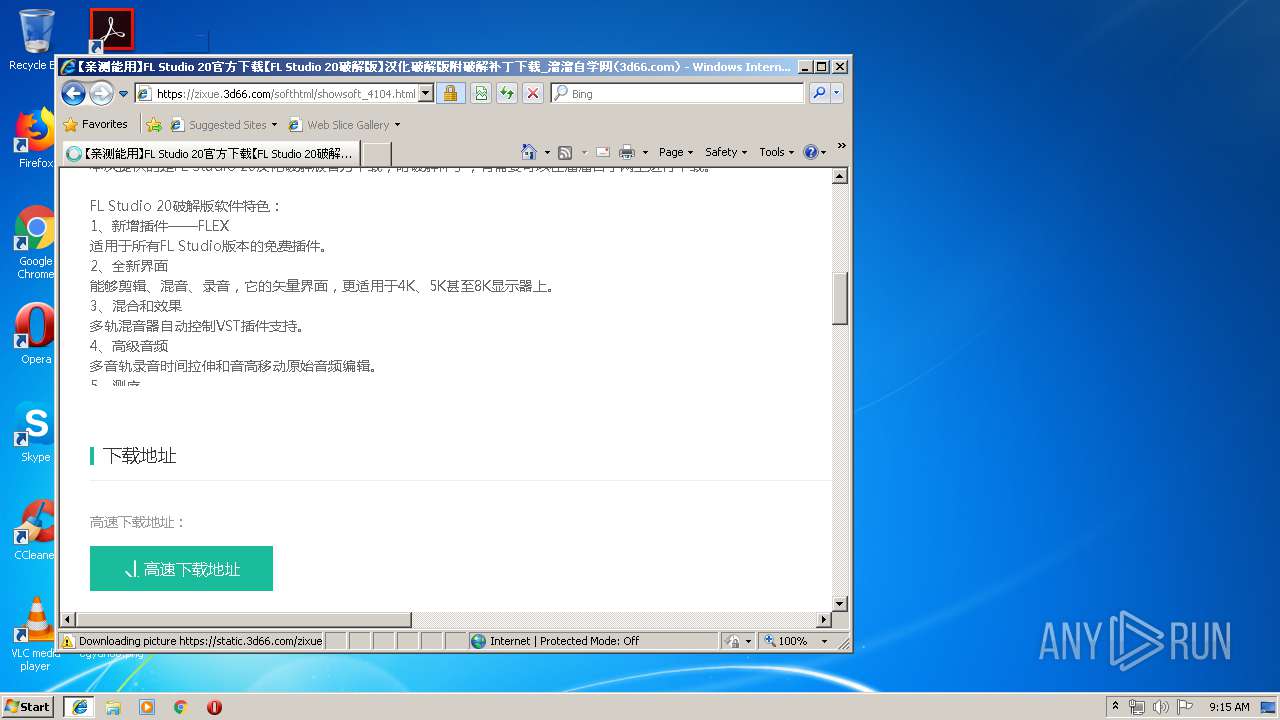This screenshot has height=720, width=1280.
Task: Click the red Stop loading icon
Action: click(x=533, y=94)
